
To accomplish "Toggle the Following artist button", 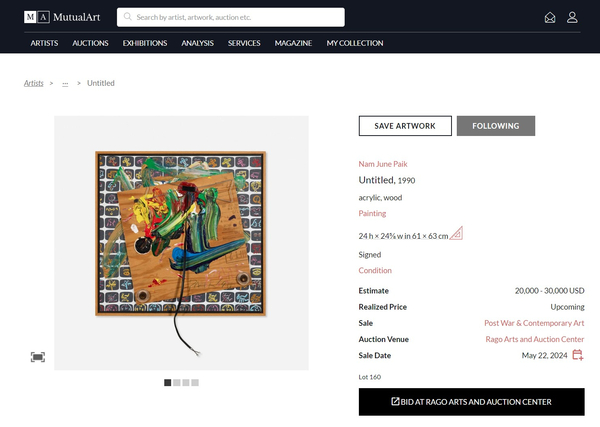I will [495, 126].
